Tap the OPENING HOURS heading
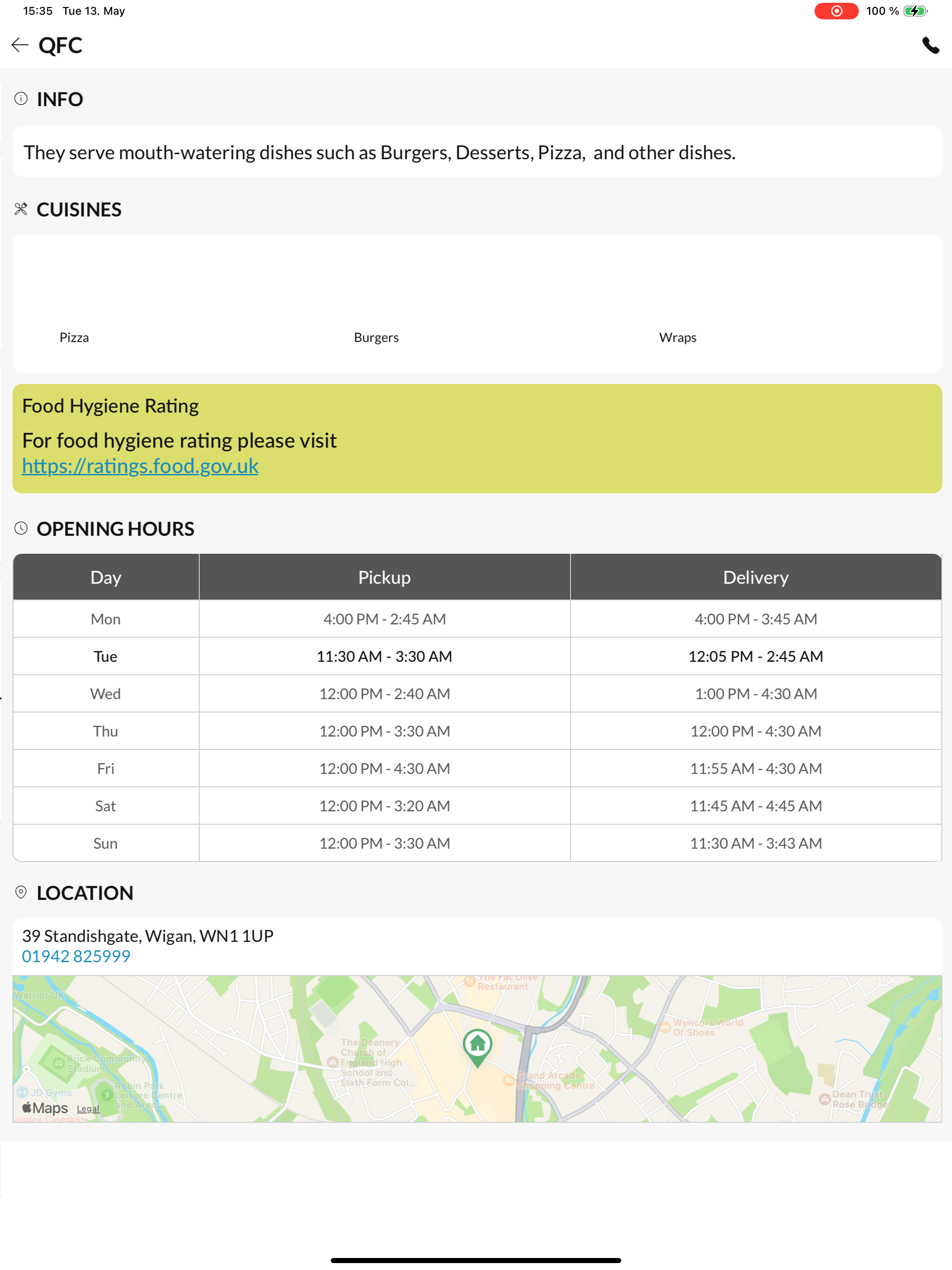The image size is (952, 1270). tap(115, 528)
